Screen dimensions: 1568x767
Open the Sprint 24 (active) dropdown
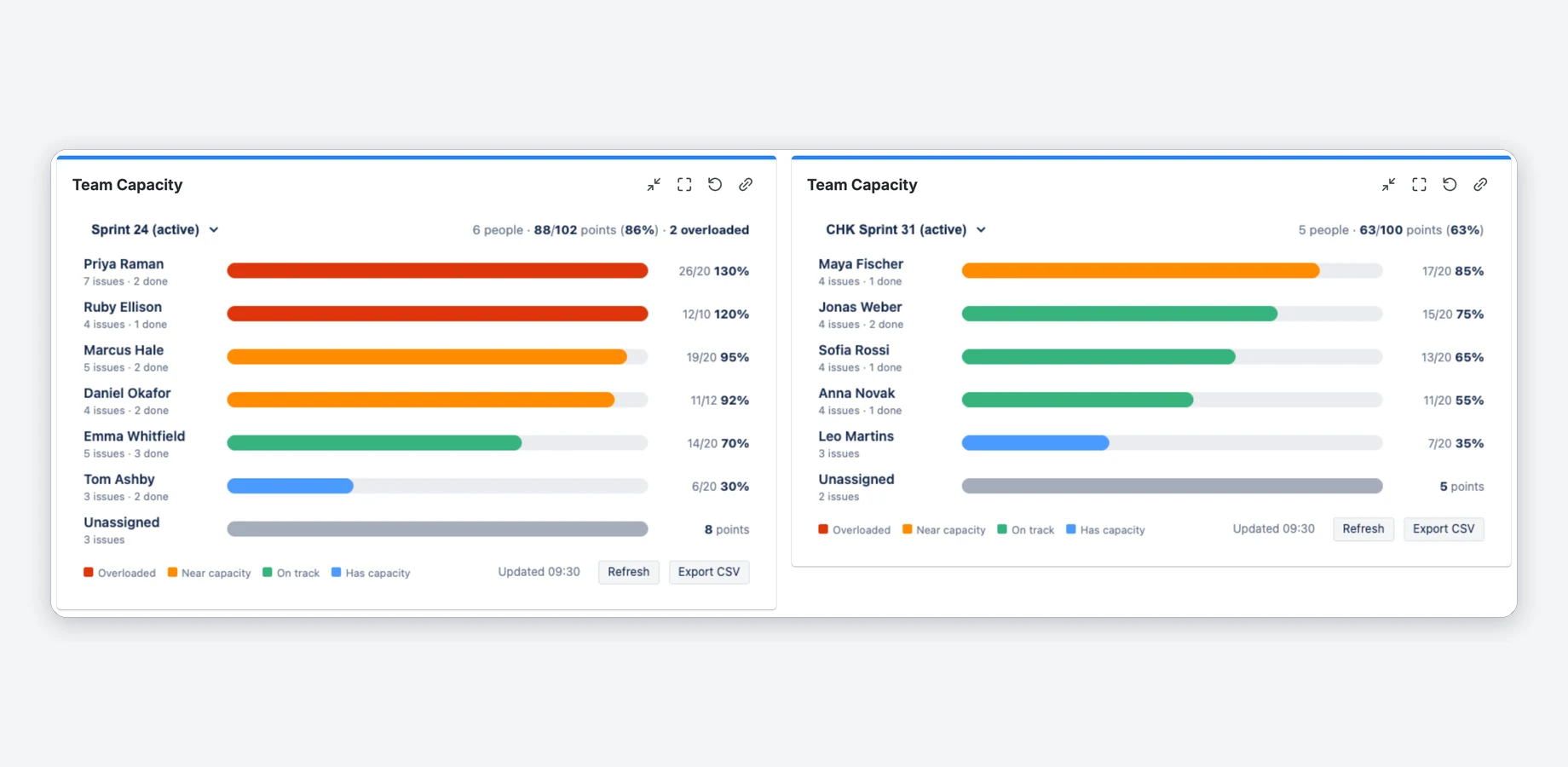pos(154,229)
